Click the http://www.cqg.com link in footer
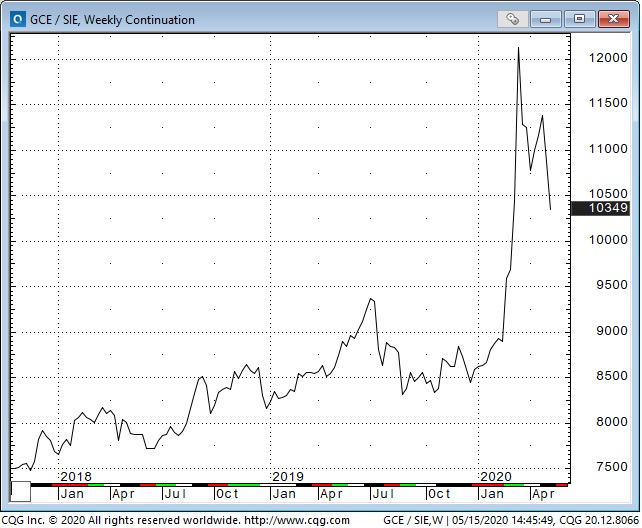The image size is (642, 528). (297, 520)
